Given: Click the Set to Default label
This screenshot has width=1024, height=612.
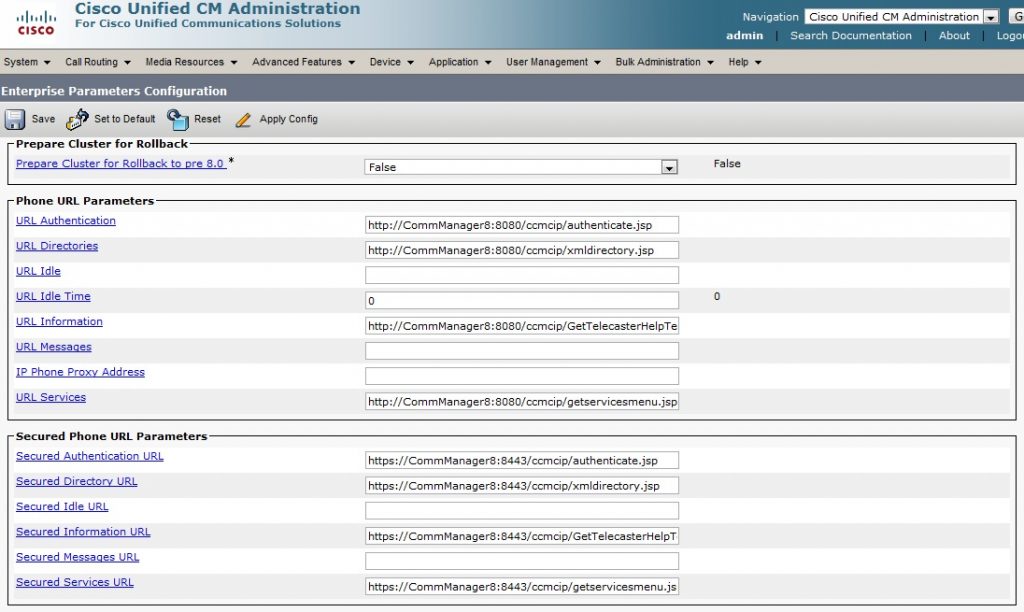Looking at the screenshot, I should pyautogui.click(x=125, y=119).
